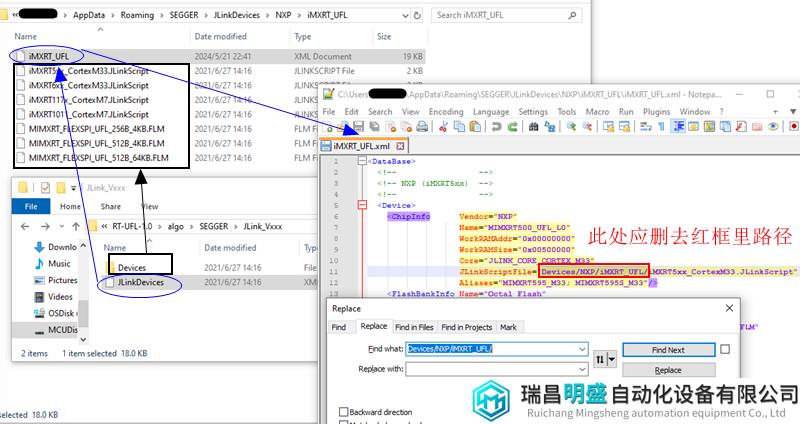Click the Zoom Out magnifier icon
The image size is (800, 424).
click(x=587, y=126)
